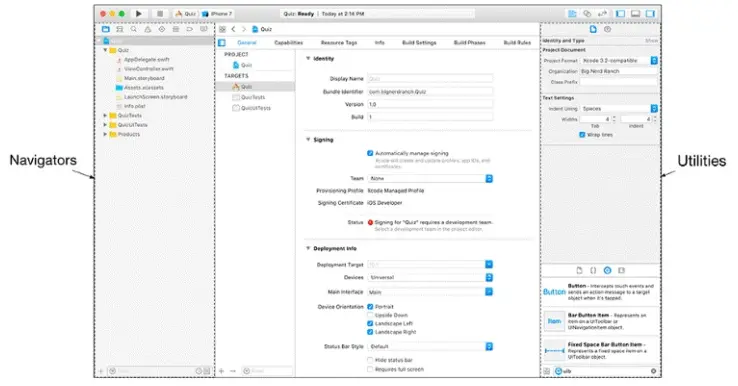Toggle the Utilities pane visibility icon
This screenshot has height=386, width=738.
(x=650, y=14)
